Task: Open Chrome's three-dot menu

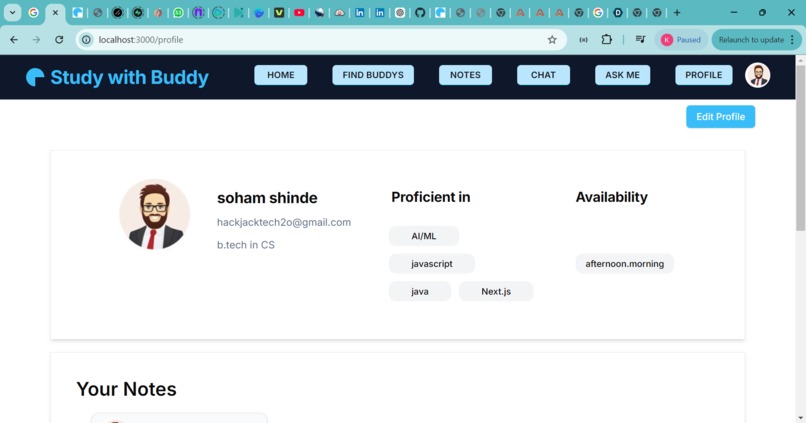Action: (793, 40)
